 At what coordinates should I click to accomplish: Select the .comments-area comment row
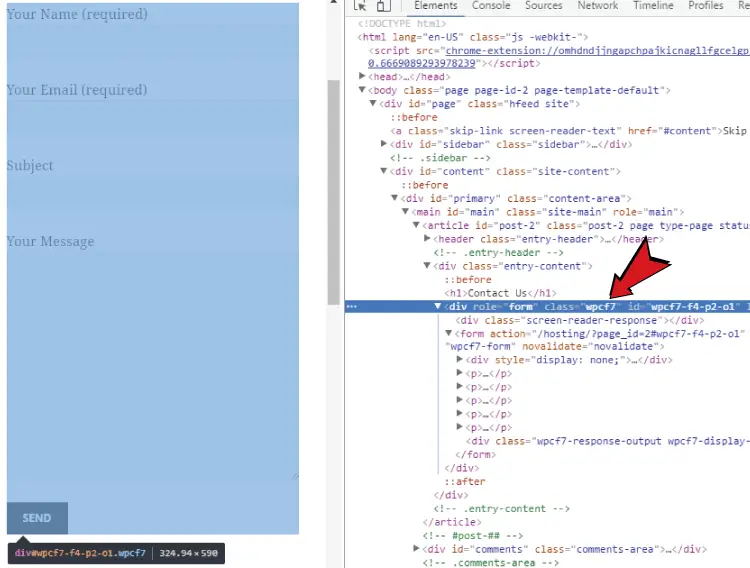pyautogui.click(x=491, y=563)
